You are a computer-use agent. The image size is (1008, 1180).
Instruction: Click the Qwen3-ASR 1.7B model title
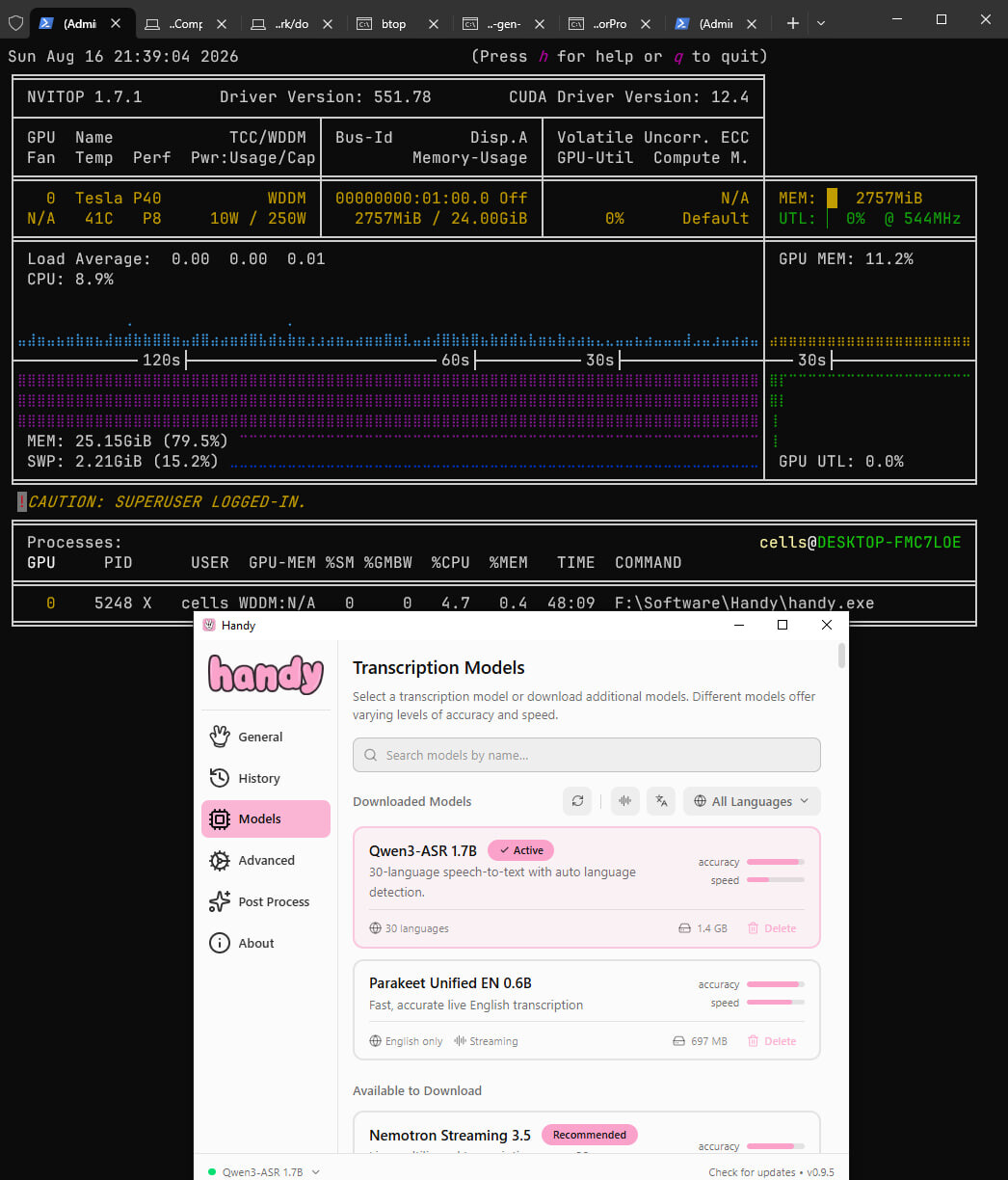(423, 850)
